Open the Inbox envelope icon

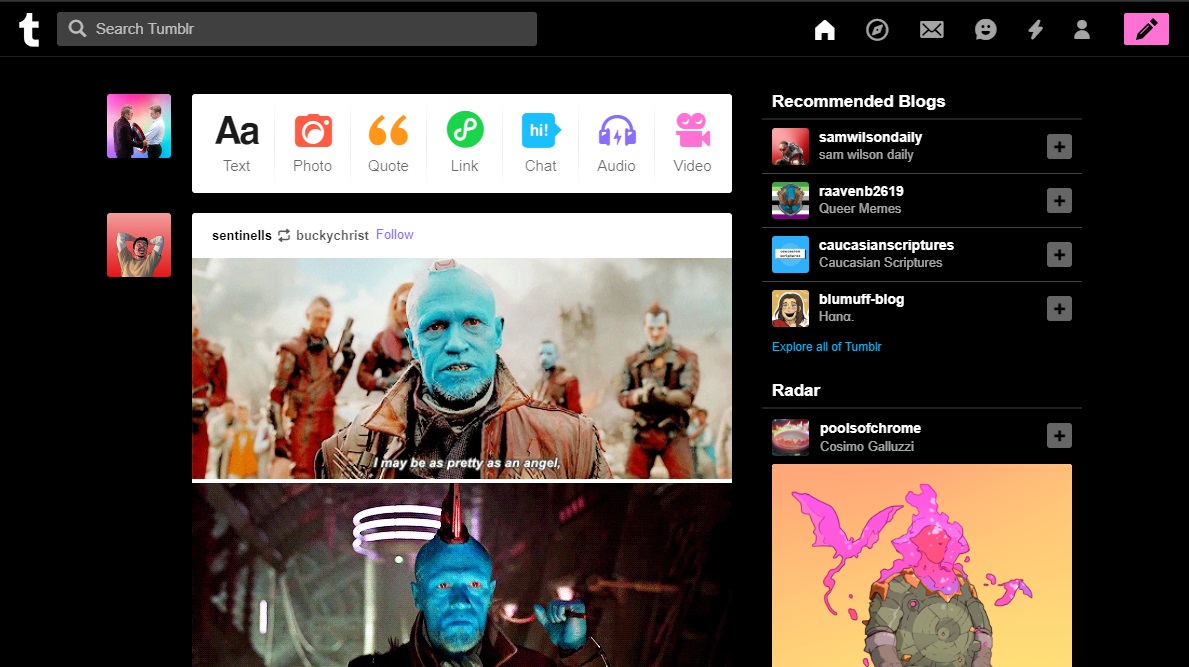point(931,30)
